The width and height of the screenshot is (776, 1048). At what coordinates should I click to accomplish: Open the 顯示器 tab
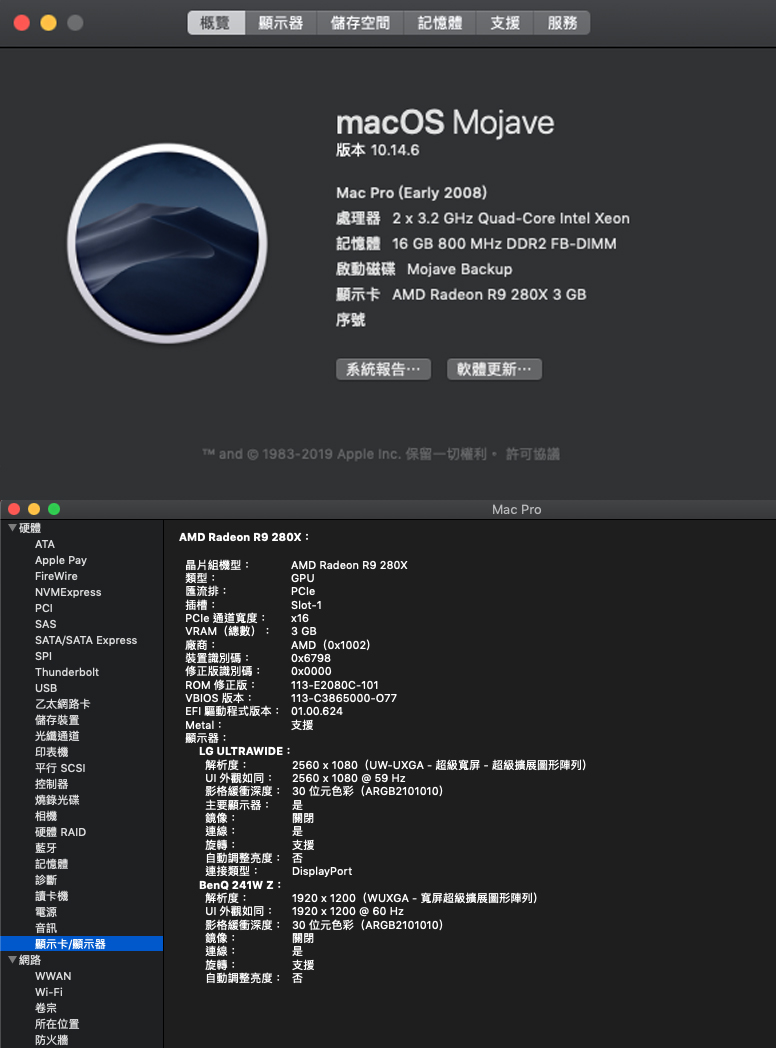[281, 23]
